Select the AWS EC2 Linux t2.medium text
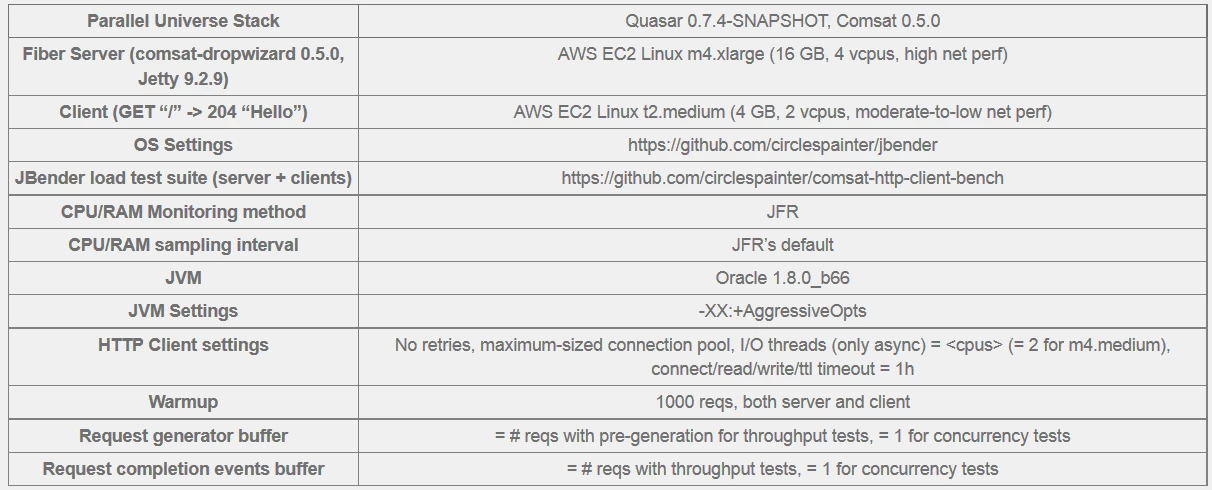The width and height of the screenshot is (1212, 490). 782,112
